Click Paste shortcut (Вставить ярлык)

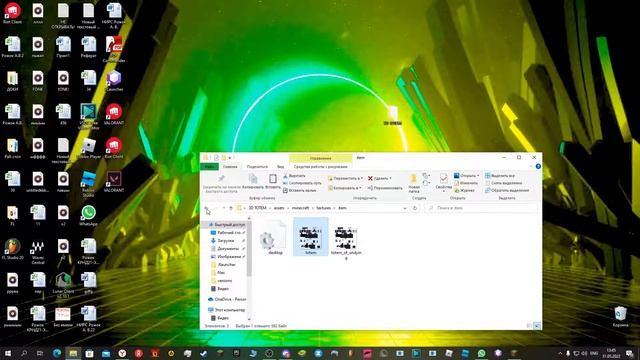point(300,191)
